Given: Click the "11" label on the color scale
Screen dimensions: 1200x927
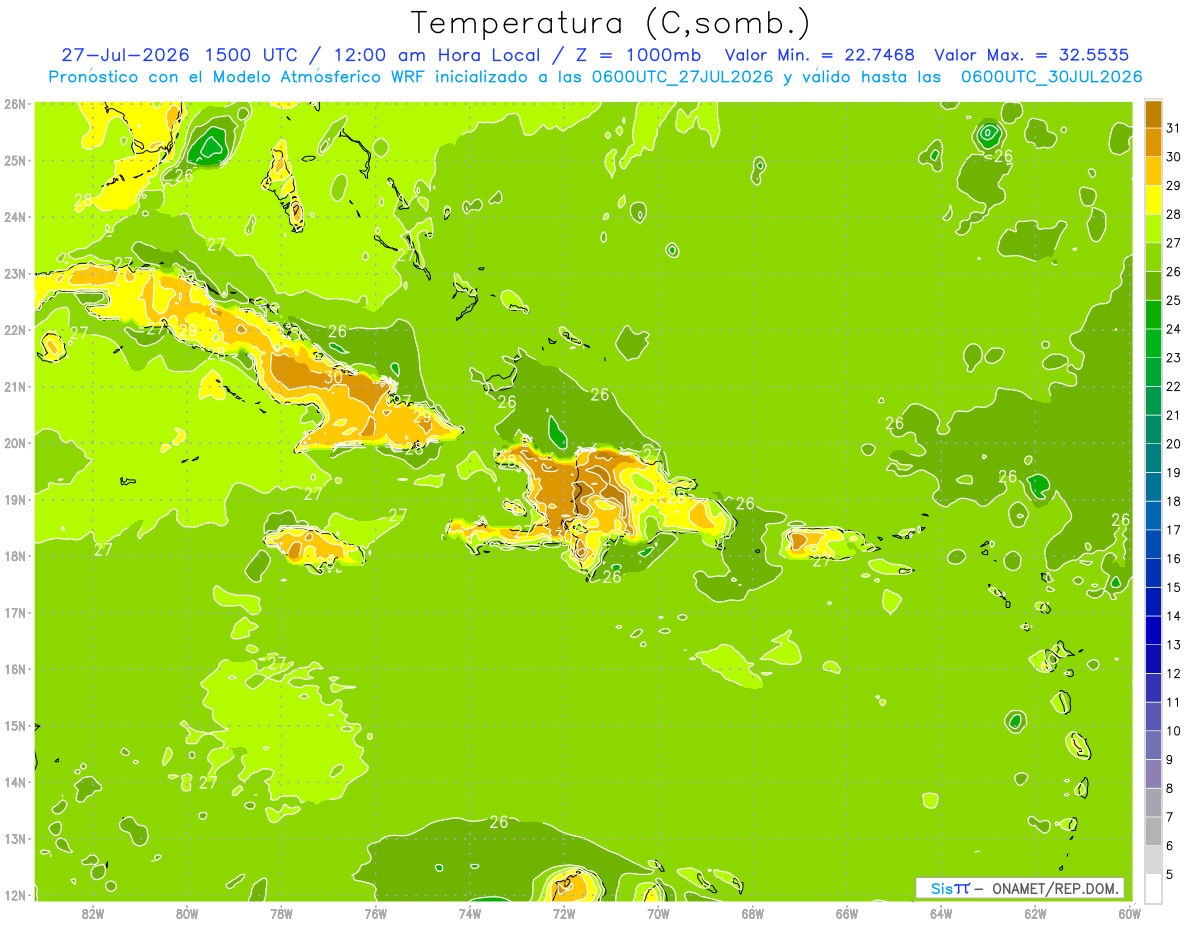Looking at the screenshot, I should tap(1173, 703).
